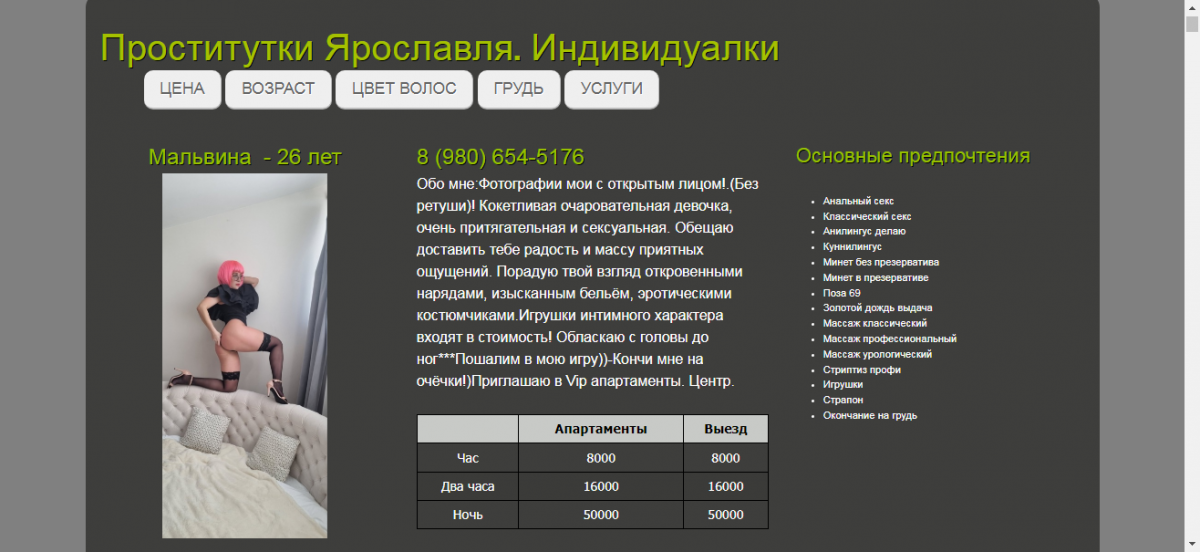Click the site title heading link
1200x552 pixels.
pos(439,48)
